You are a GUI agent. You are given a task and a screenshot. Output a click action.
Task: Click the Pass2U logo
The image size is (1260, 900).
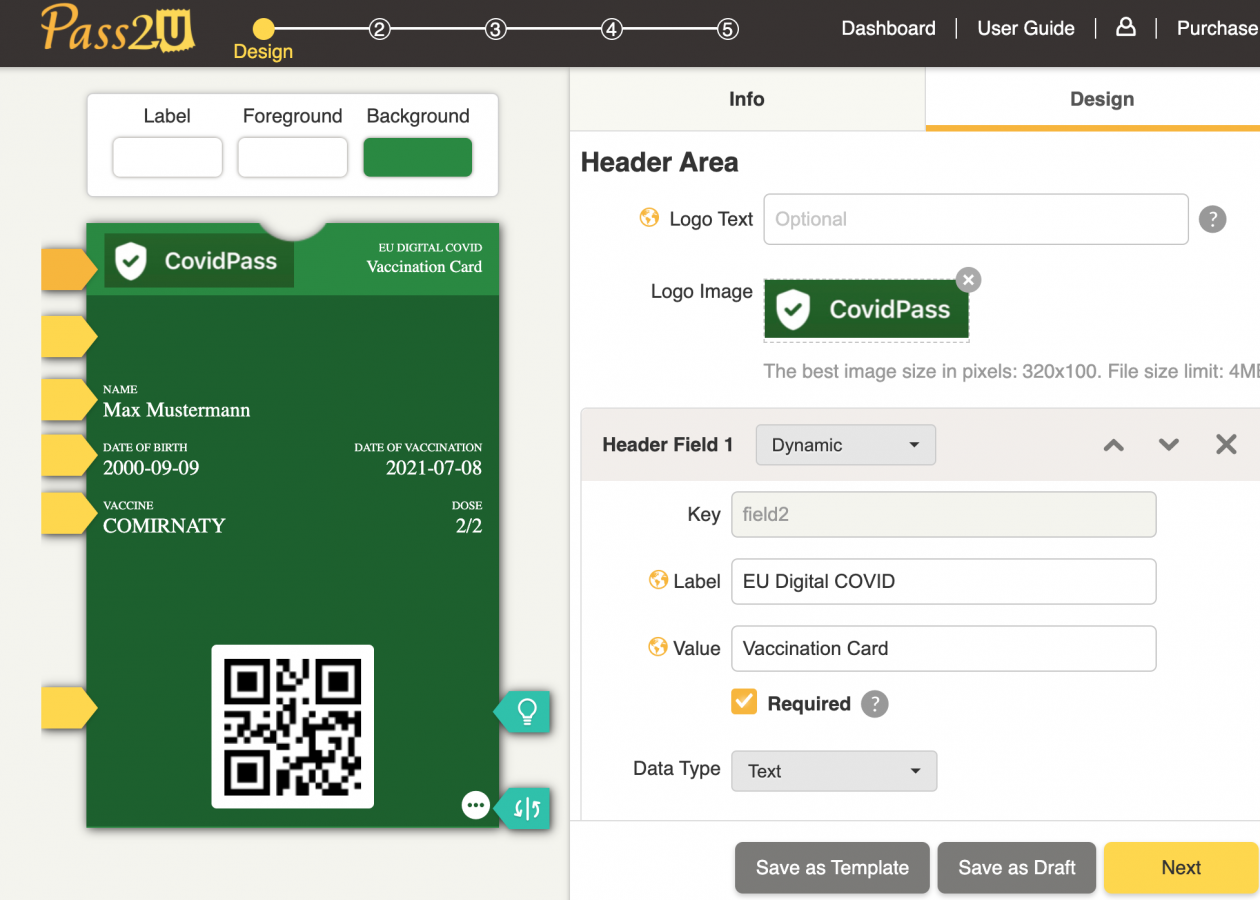117,28
